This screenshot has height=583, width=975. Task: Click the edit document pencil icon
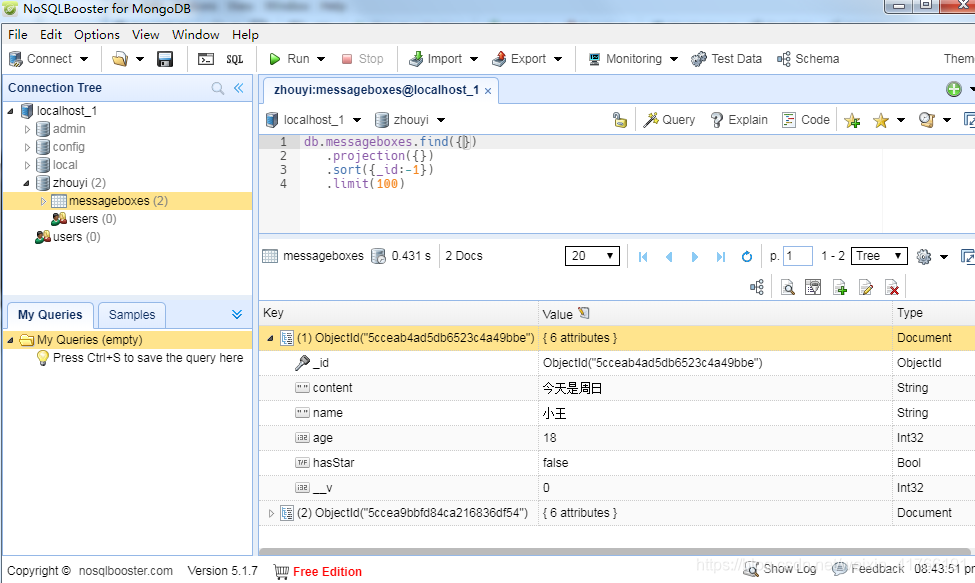[866, 288]
